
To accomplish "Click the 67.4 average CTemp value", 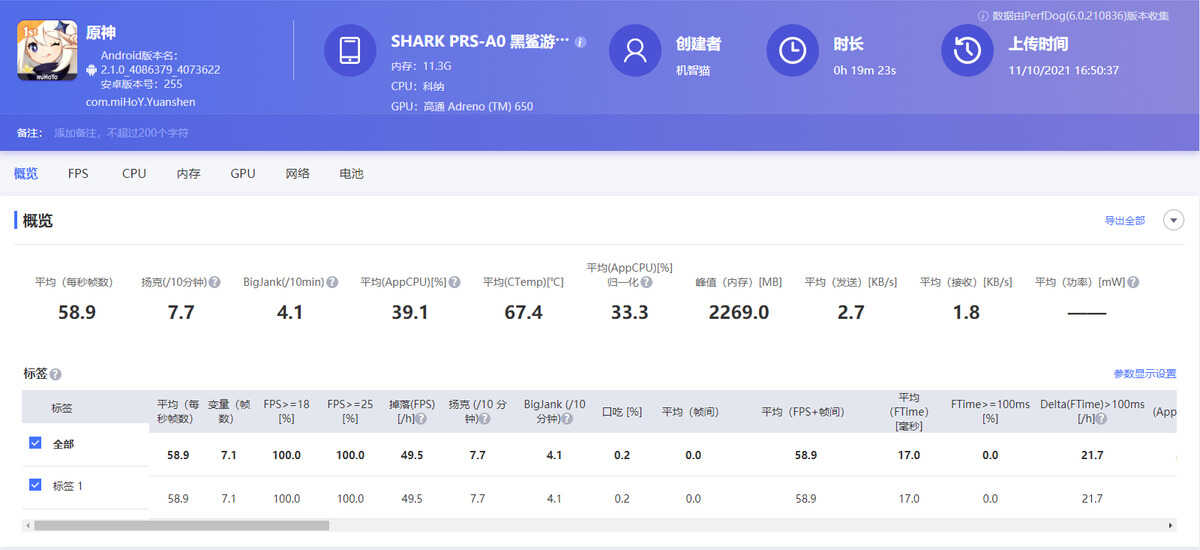I will [x=523, y=312].
